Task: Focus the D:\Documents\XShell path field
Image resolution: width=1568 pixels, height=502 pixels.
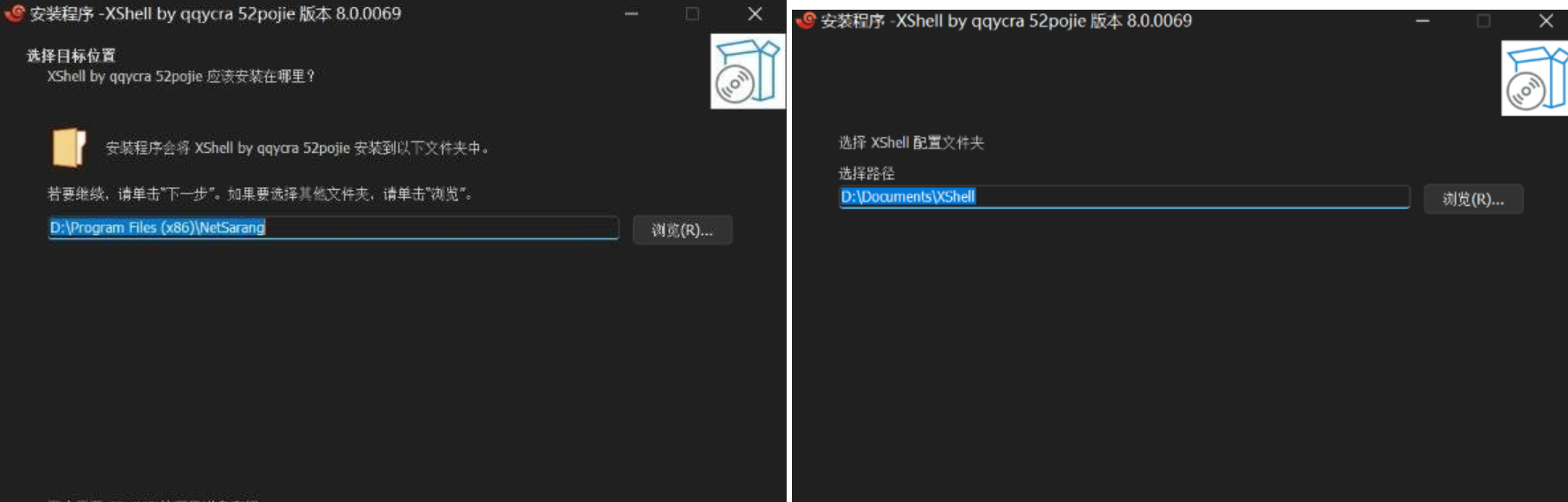Action: pos(1124,197)
